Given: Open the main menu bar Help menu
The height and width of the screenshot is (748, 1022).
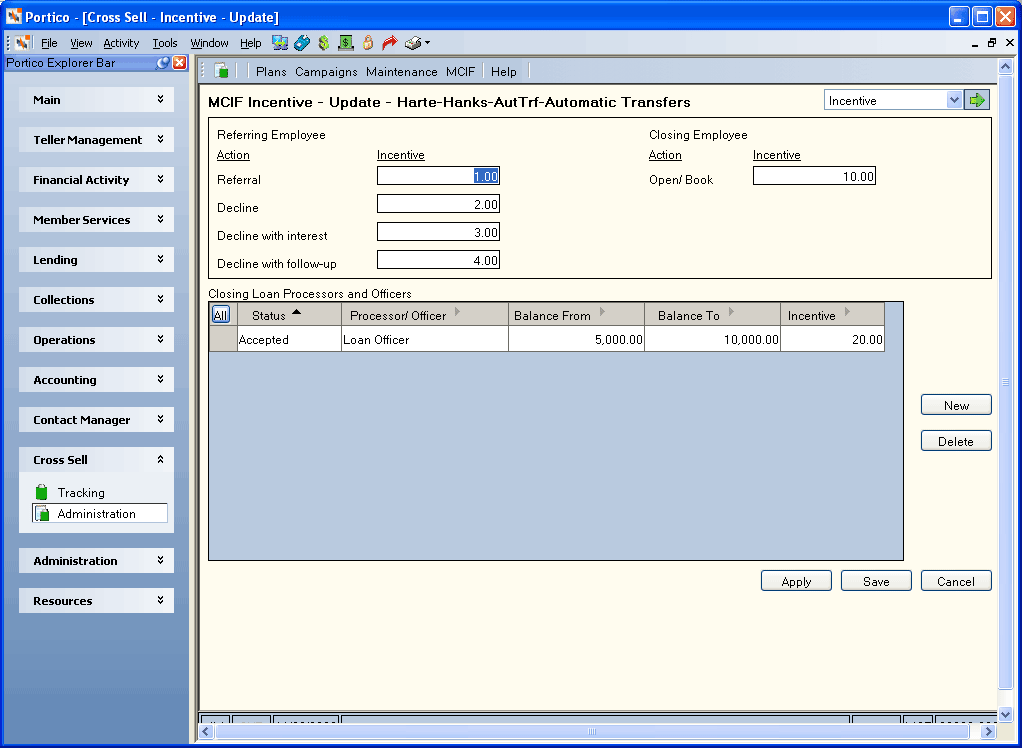Looking at the screenshot, I should [x=250, y=43].
